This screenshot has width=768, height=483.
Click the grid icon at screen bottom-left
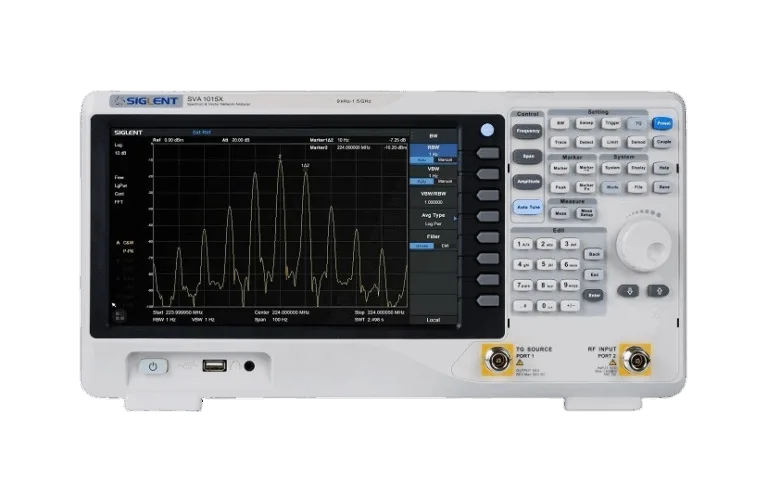117,315
